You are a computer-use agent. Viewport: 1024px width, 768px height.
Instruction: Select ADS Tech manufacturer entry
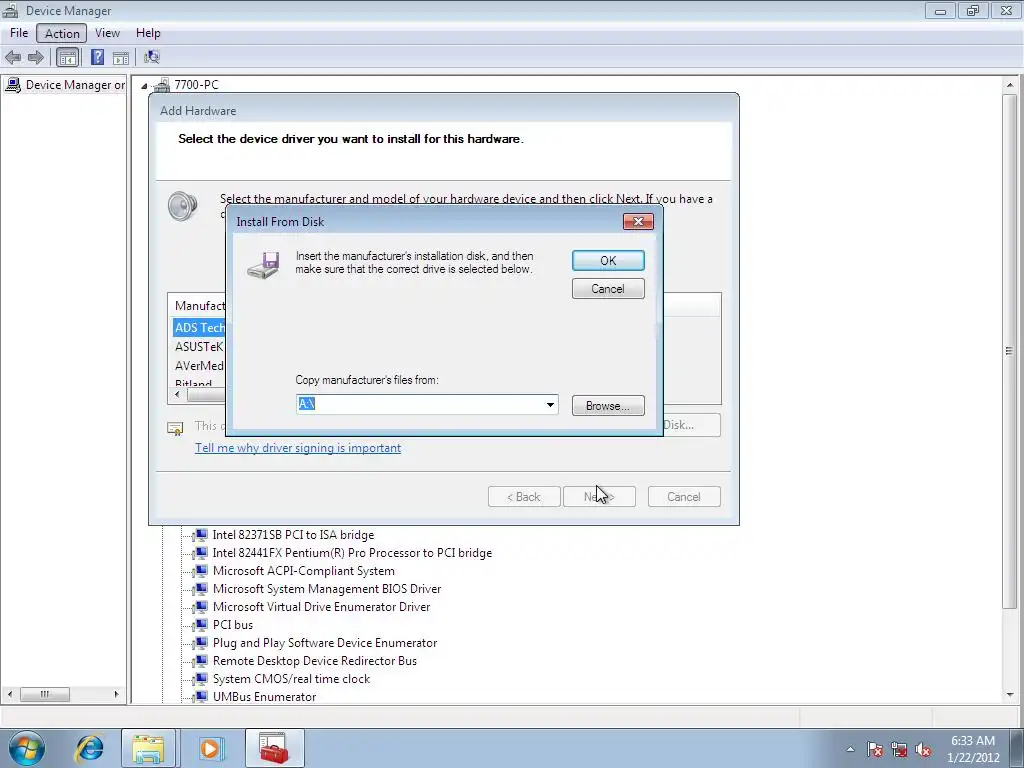click(x=199, y=327)
